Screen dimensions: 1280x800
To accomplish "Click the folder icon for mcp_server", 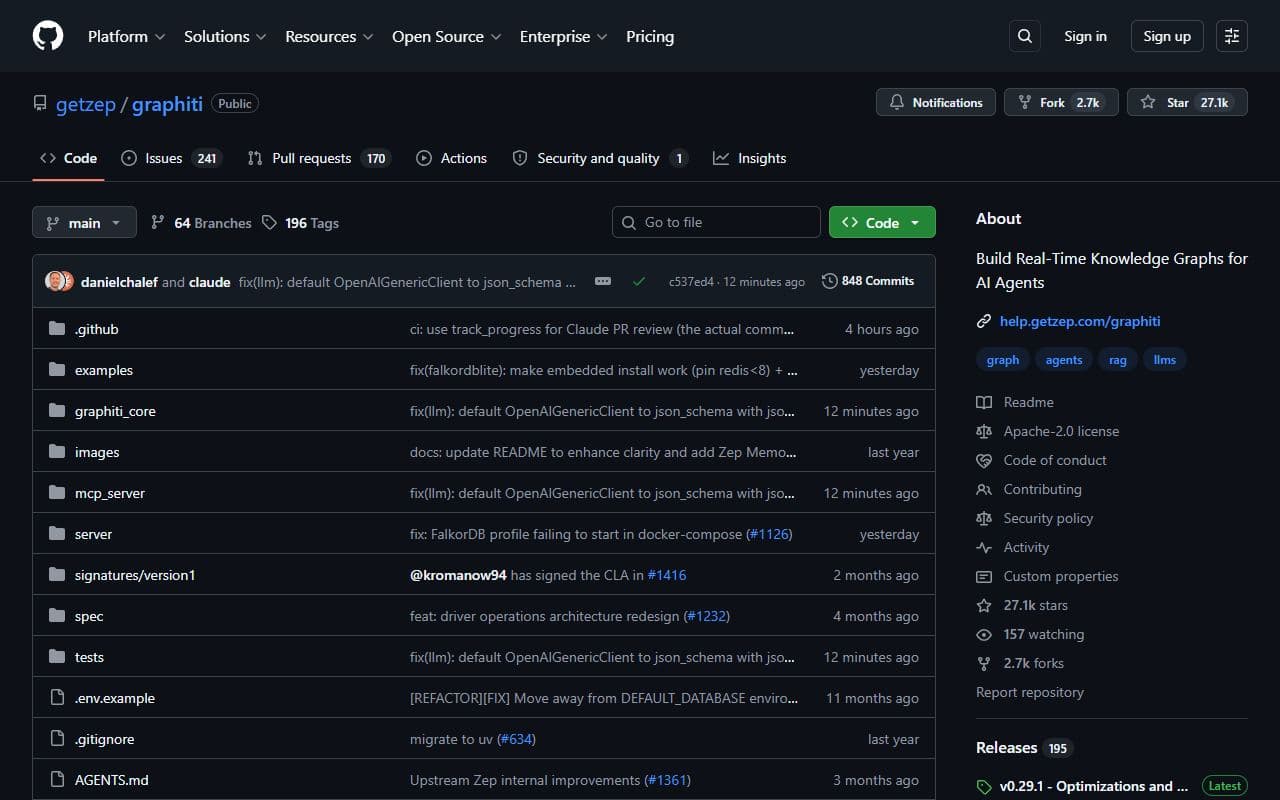I will [x=57, y=493].
